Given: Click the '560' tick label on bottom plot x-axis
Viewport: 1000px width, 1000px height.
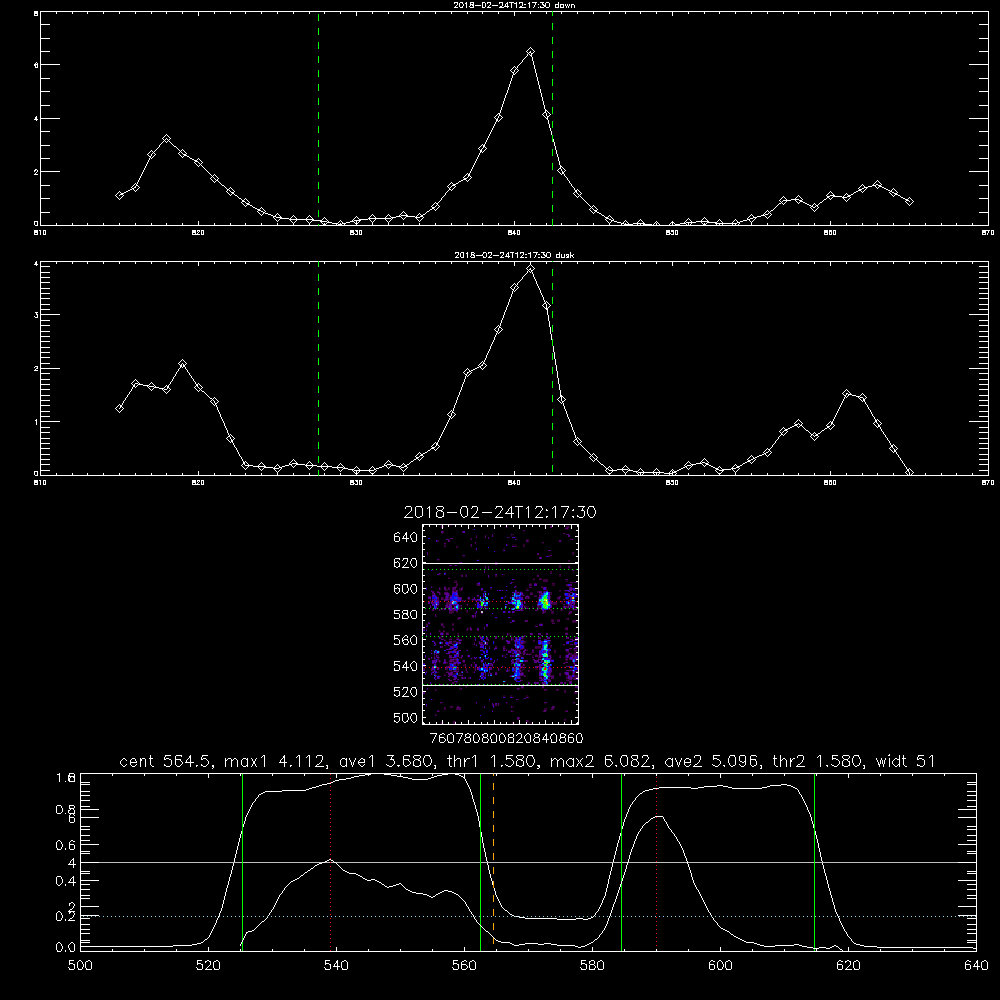Looking at the screenshot, I should click(464, 966).
